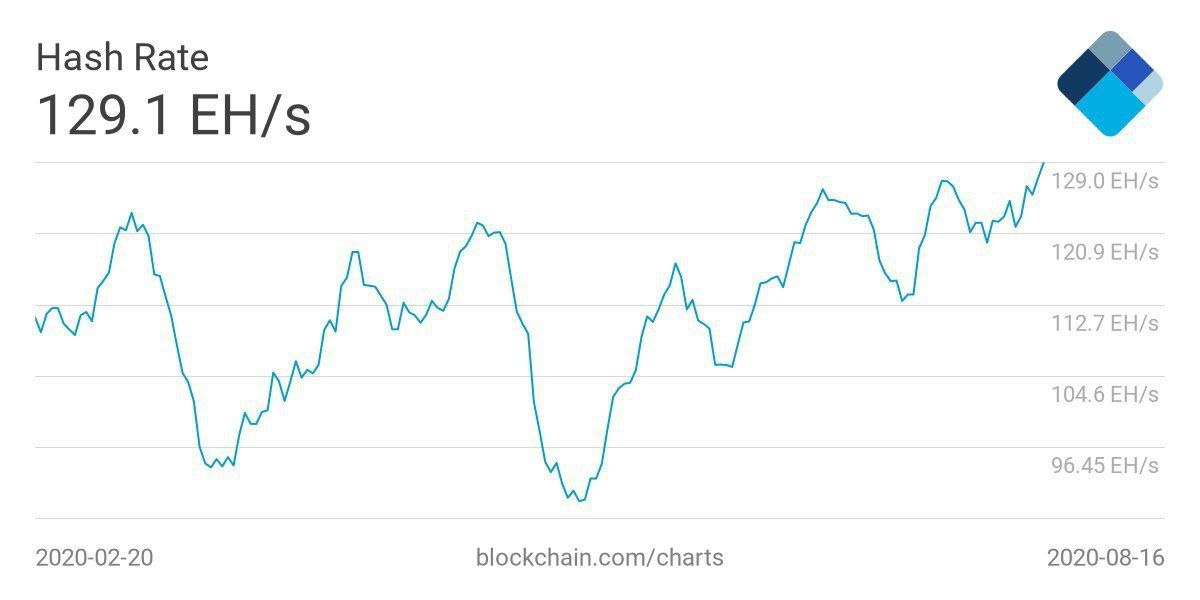
Task: Select the 129.1 EH/s current value
Action: click(173, 116)
